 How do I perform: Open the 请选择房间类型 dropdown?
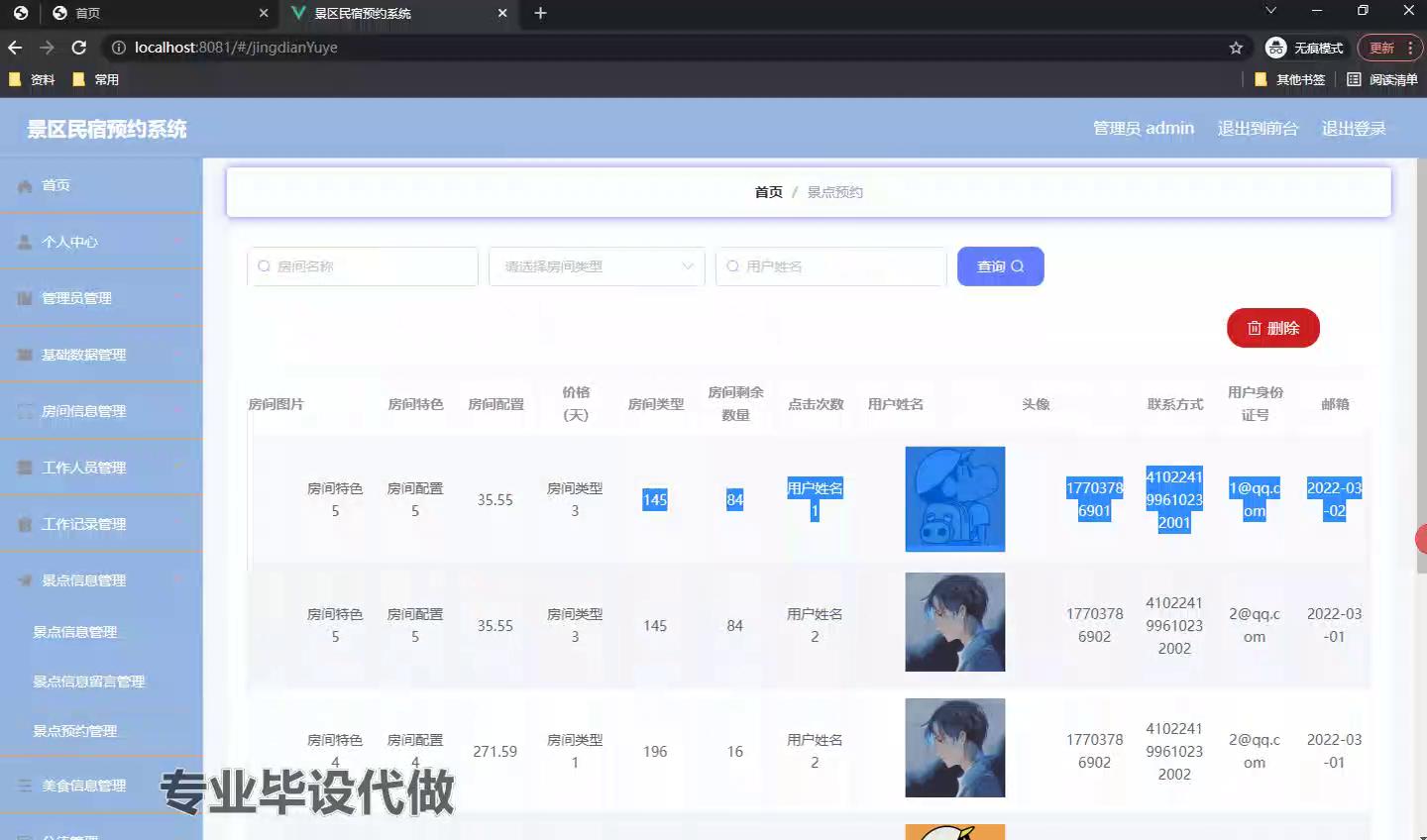point(597,266)
